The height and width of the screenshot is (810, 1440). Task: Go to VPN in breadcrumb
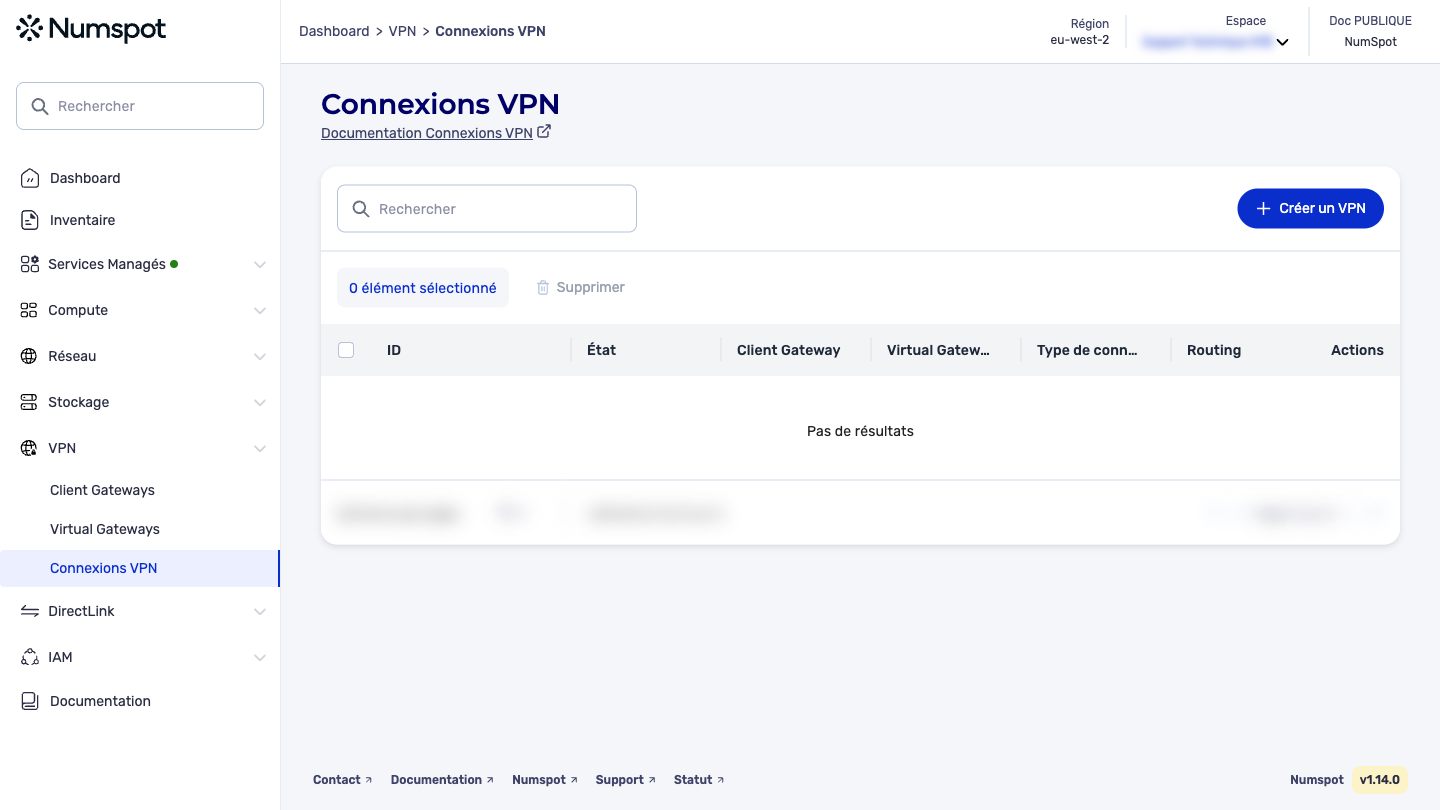(402, 31)
